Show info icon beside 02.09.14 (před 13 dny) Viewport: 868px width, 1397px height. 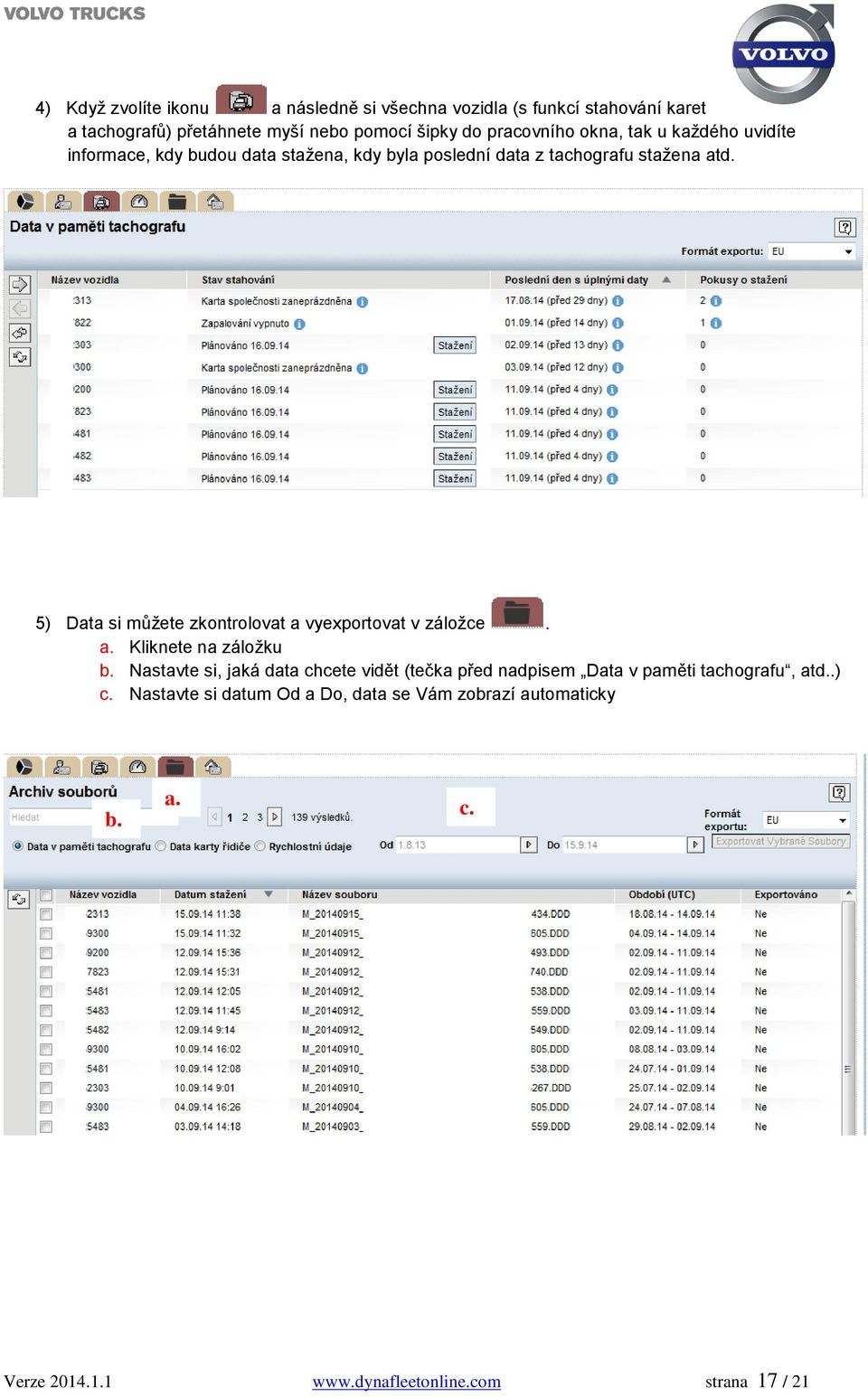pyautogui.click(x=618, y=345)
